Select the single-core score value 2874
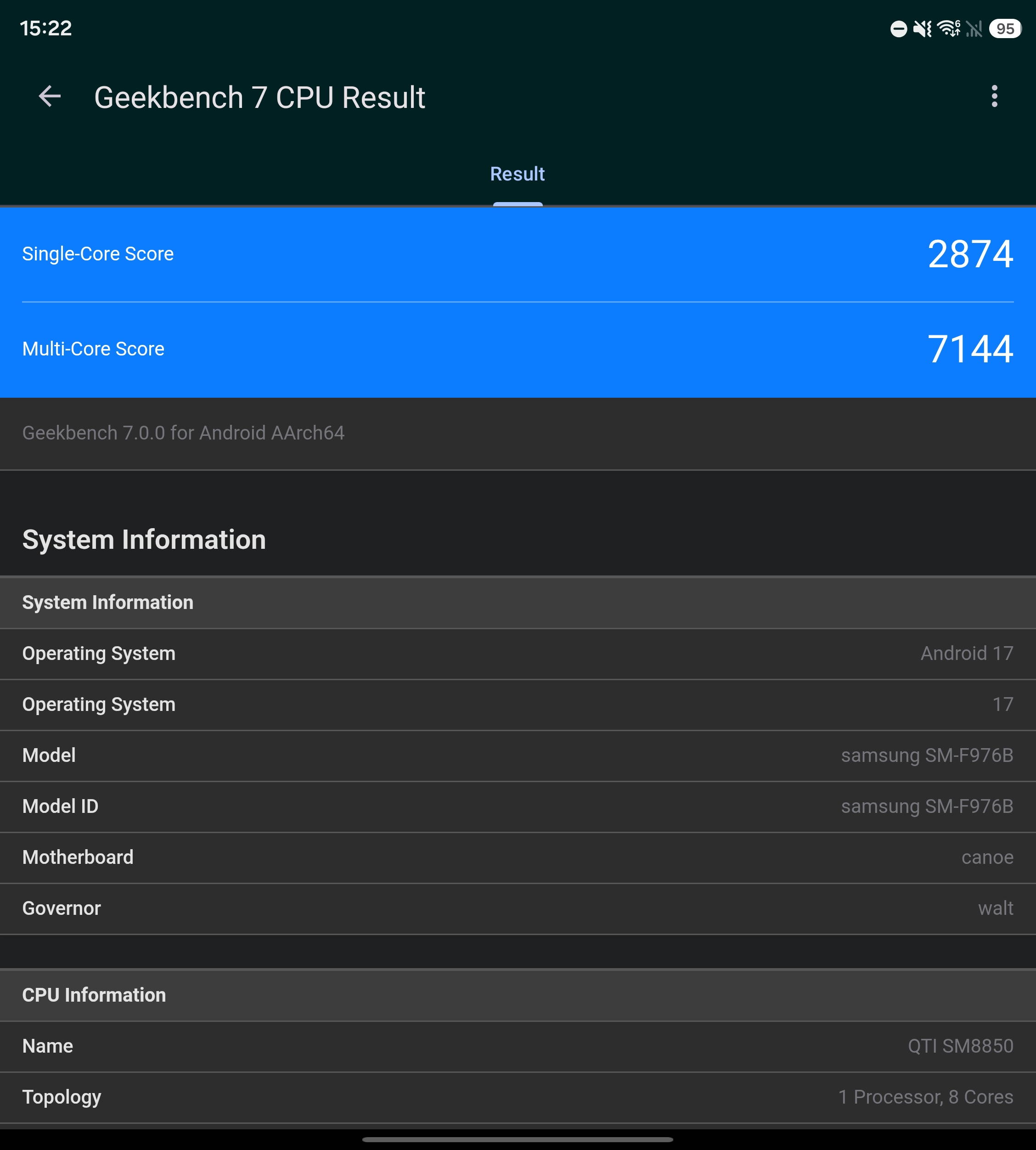 (x=970, y=254)
